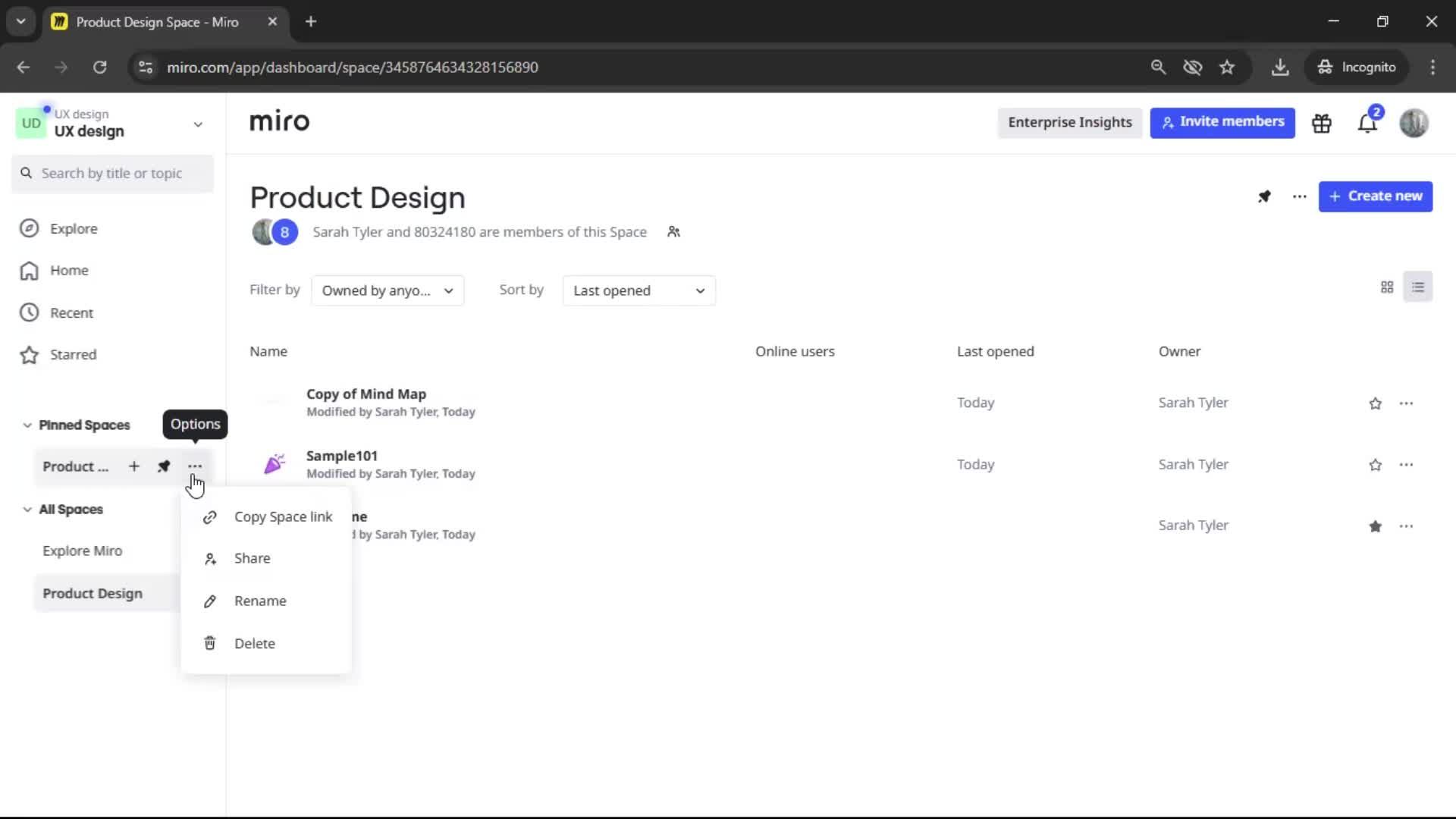This screenshot has width=1456, height=819.
Task: Switch to list view
Action: pos(1418,287)
